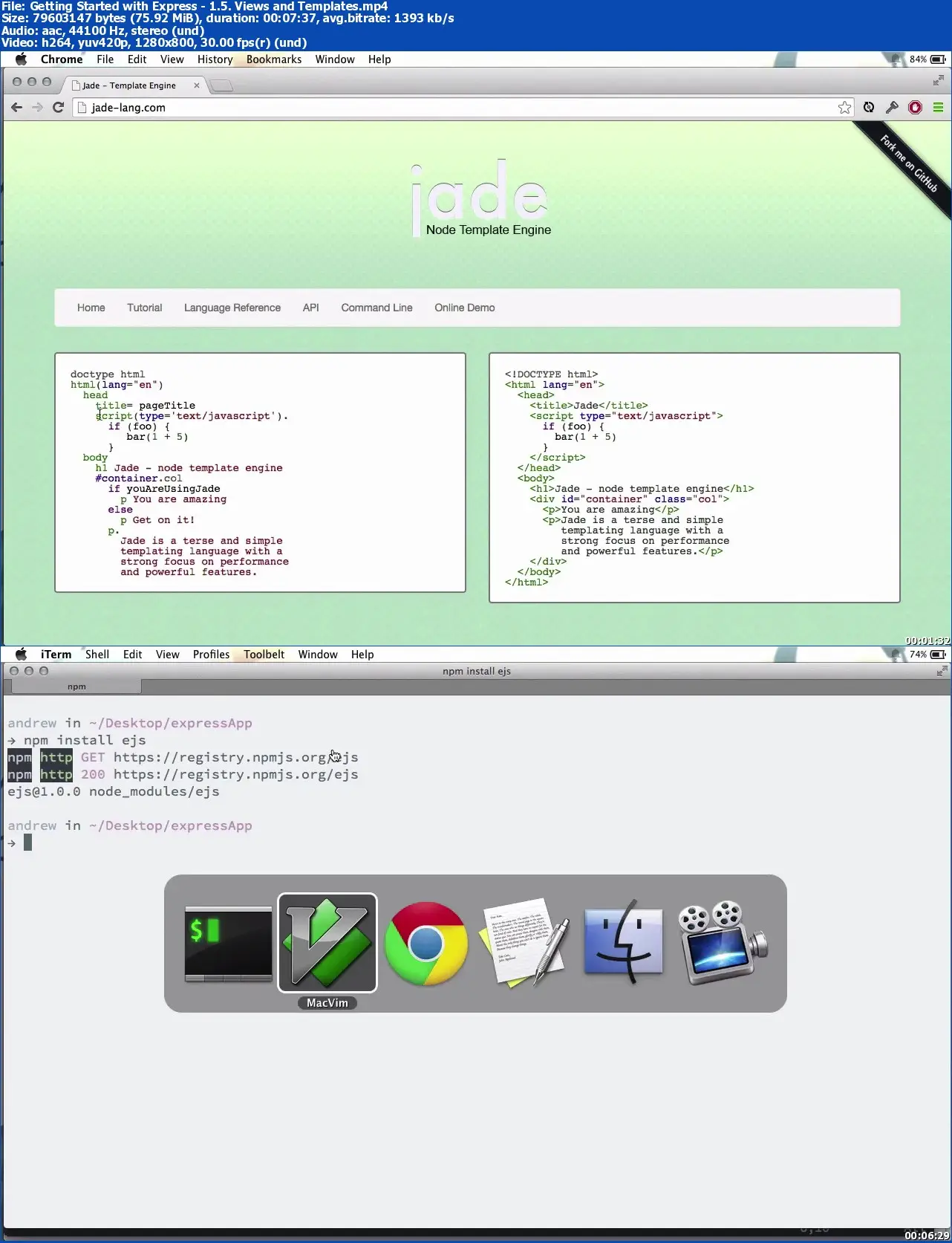Click the Chrome forward arrow button
This screenshot has width=952, height=1243.
point(37,108)
